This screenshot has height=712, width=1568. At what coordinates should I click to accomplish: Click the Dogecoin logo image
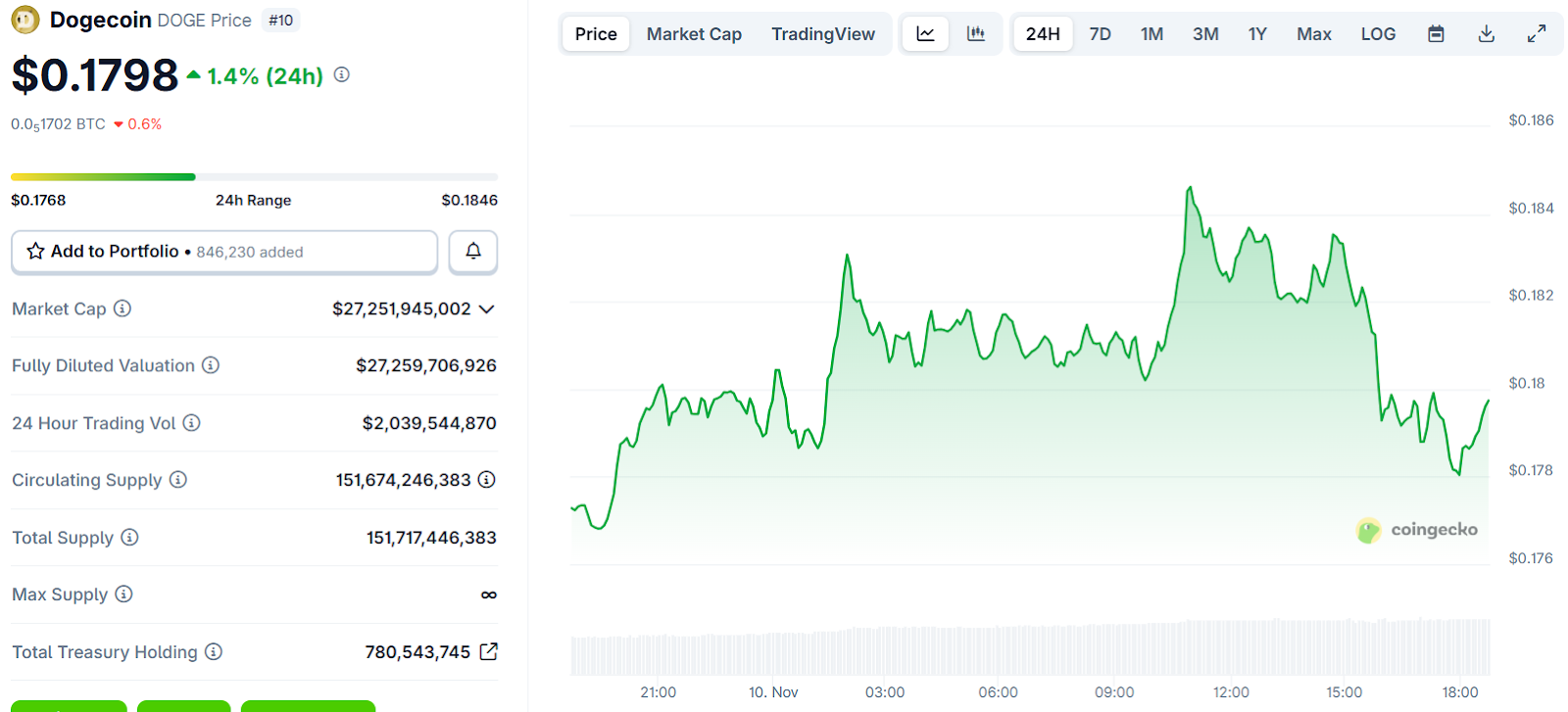[25, 20]
